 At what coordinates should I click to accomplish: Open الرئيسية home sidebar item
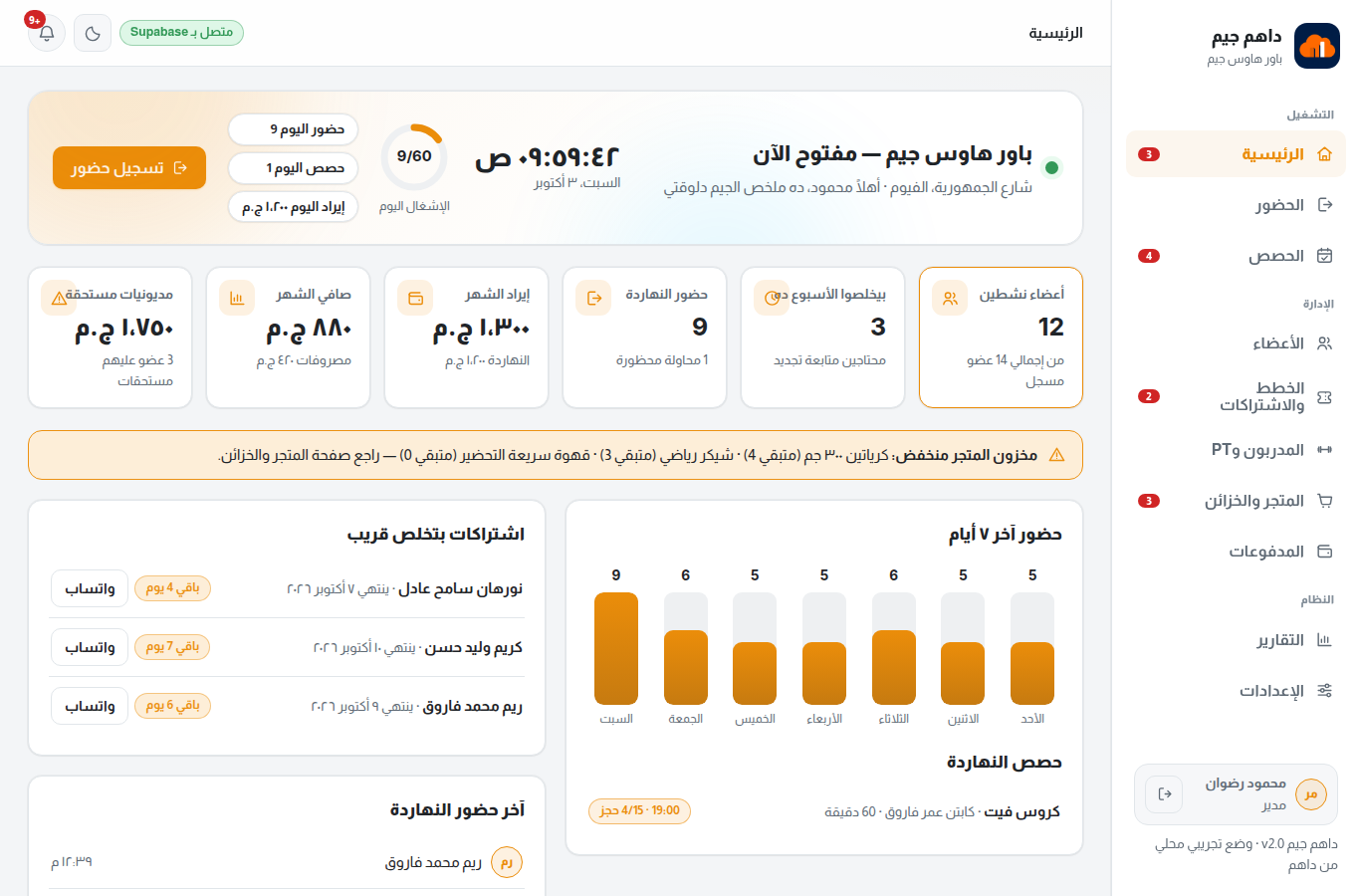click(x=1236, y=154)
